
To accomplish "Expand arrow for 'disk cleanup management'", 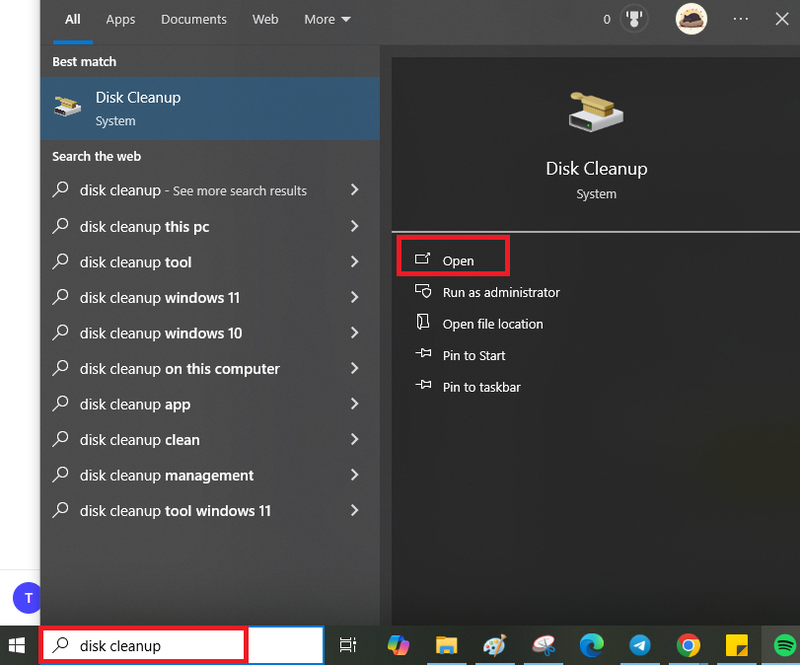I will (x=355, y=475).
